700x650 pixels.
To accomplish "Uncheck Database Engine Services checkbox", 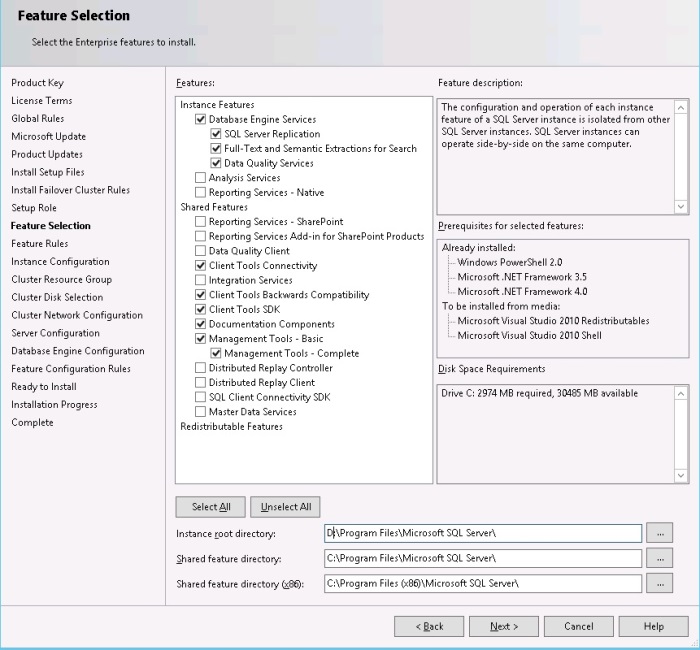I will click(x=200, y=119).
